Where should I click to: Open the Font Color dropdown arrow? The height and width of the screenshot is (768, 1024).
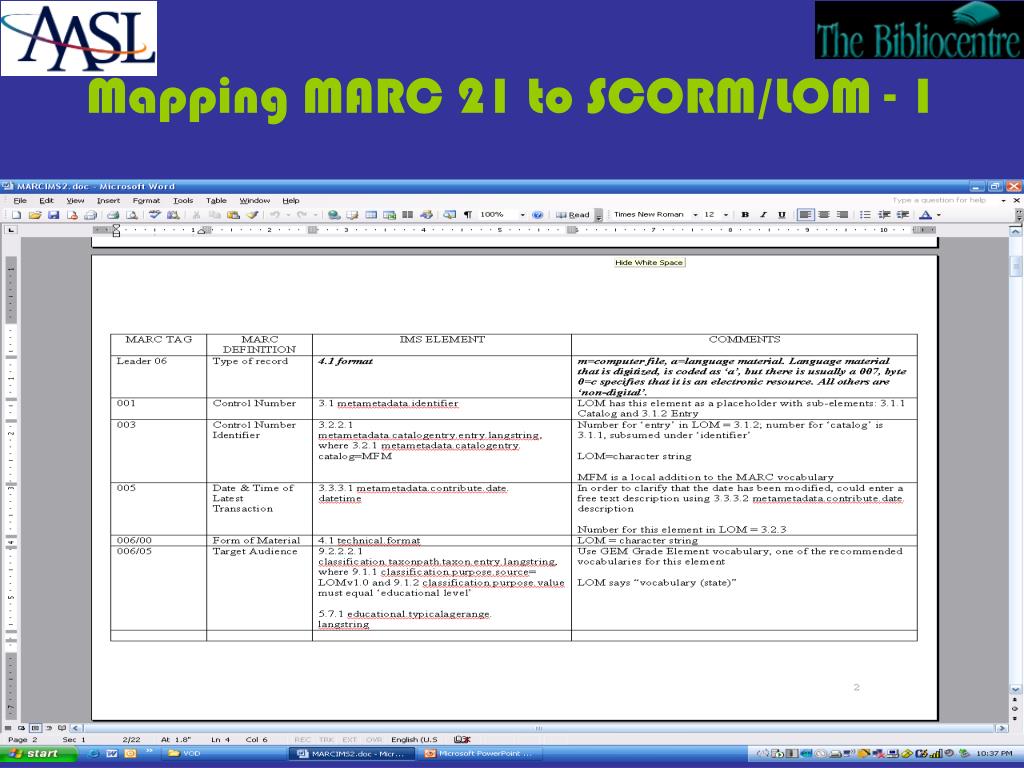(939, 215)
